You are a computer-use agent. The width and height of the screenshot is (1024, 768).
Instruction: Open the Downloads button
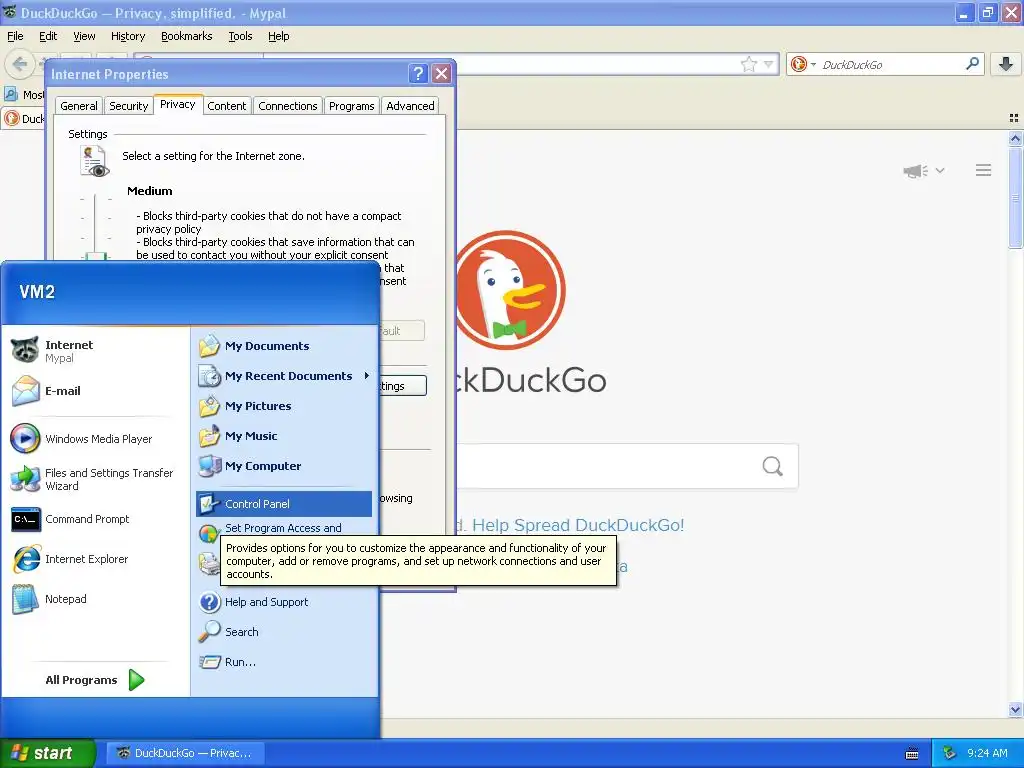1006,63
